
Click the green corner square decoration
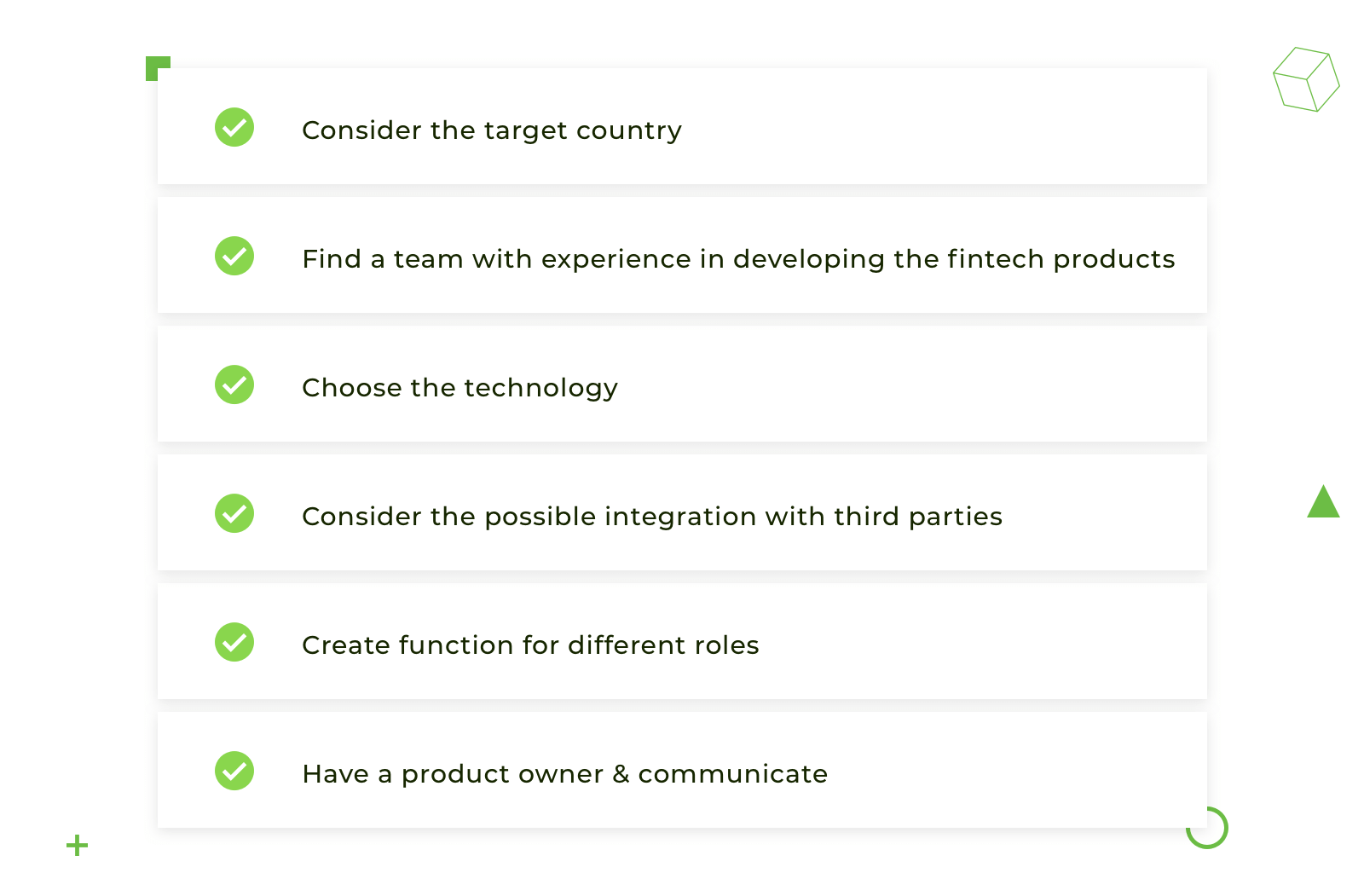click(152, 62)
